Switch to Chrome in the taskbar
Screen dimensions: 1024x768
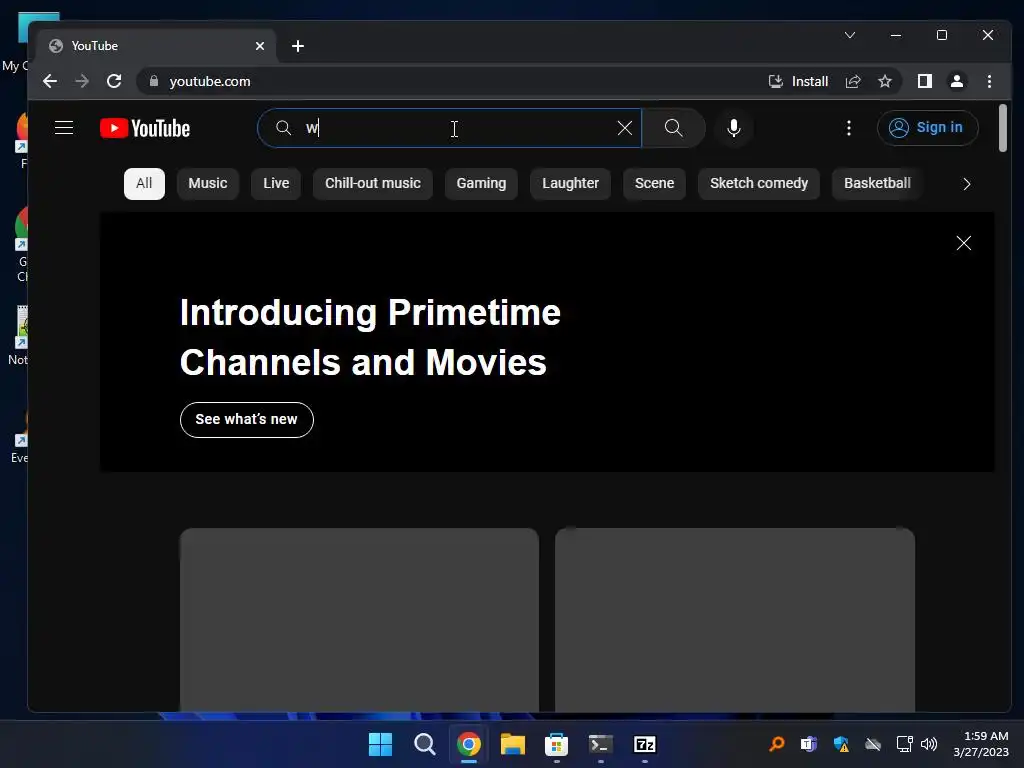[469, 744]
